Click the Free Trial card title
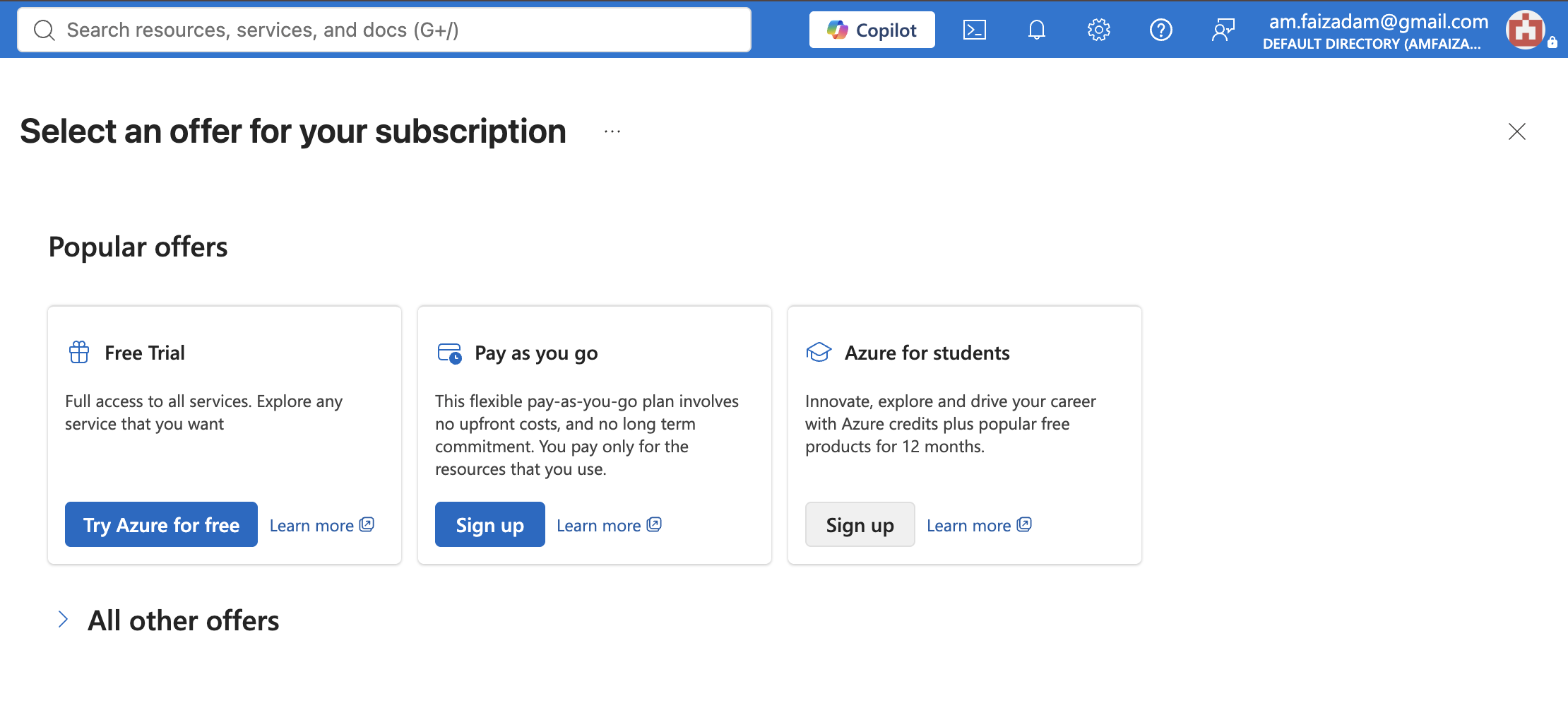This screenshot has width=1568, height=701. (145, 353)
